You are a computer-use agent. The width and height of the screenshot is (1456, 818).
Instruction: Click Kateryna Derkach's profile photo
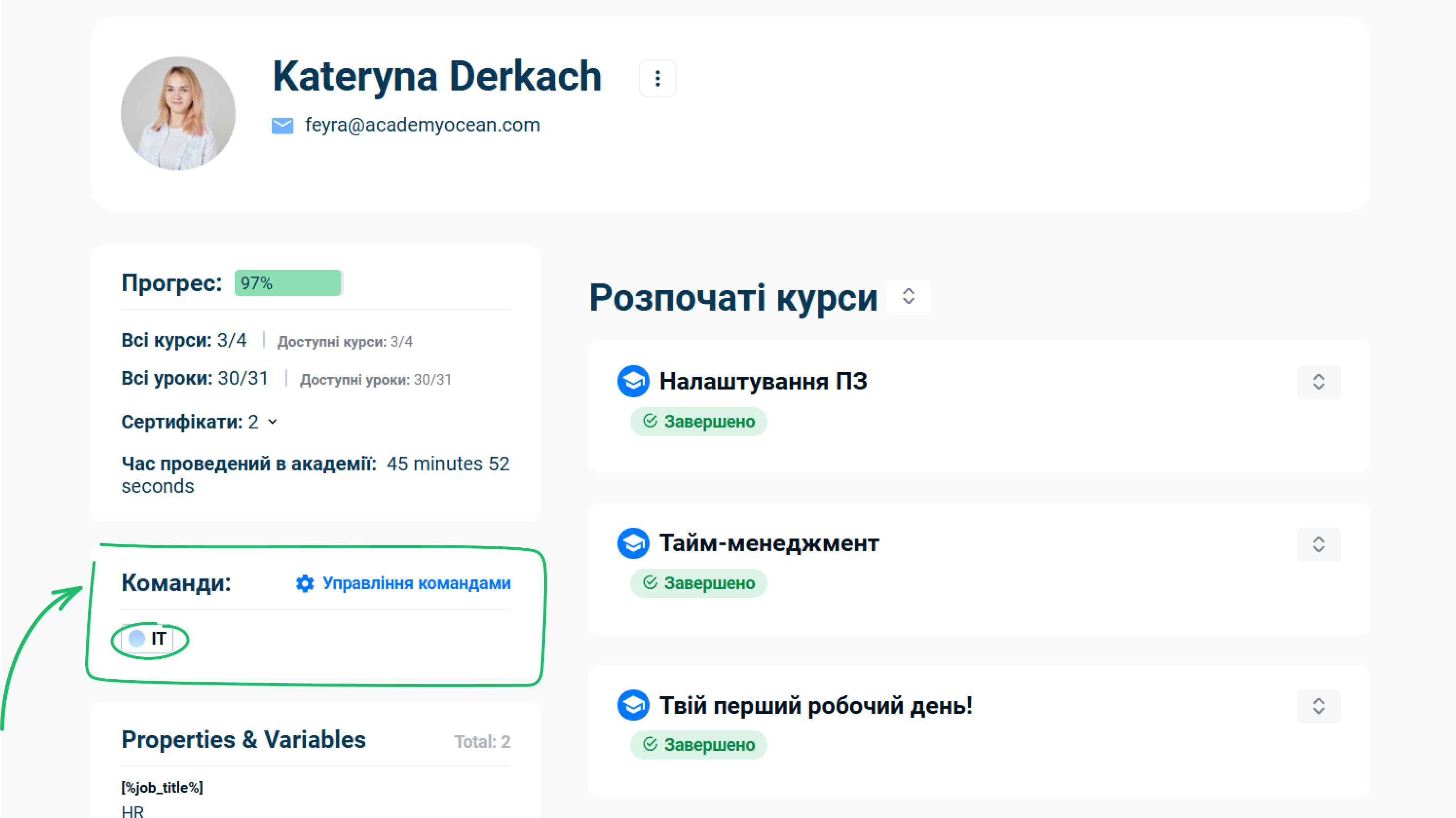click(178, 113)
